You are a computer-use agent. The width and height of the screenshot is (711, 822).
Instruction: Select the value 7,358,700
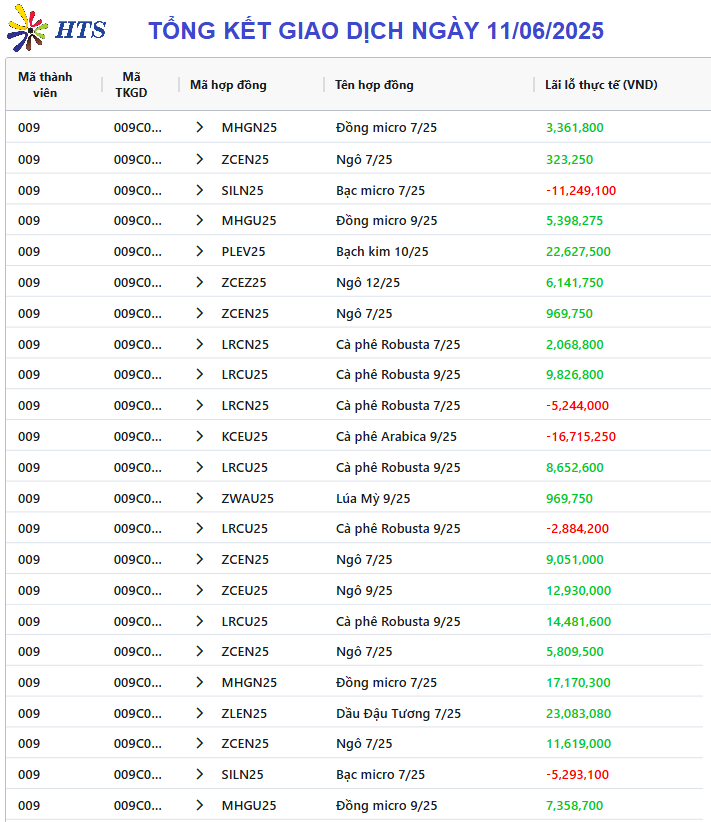tap(575, 805)
